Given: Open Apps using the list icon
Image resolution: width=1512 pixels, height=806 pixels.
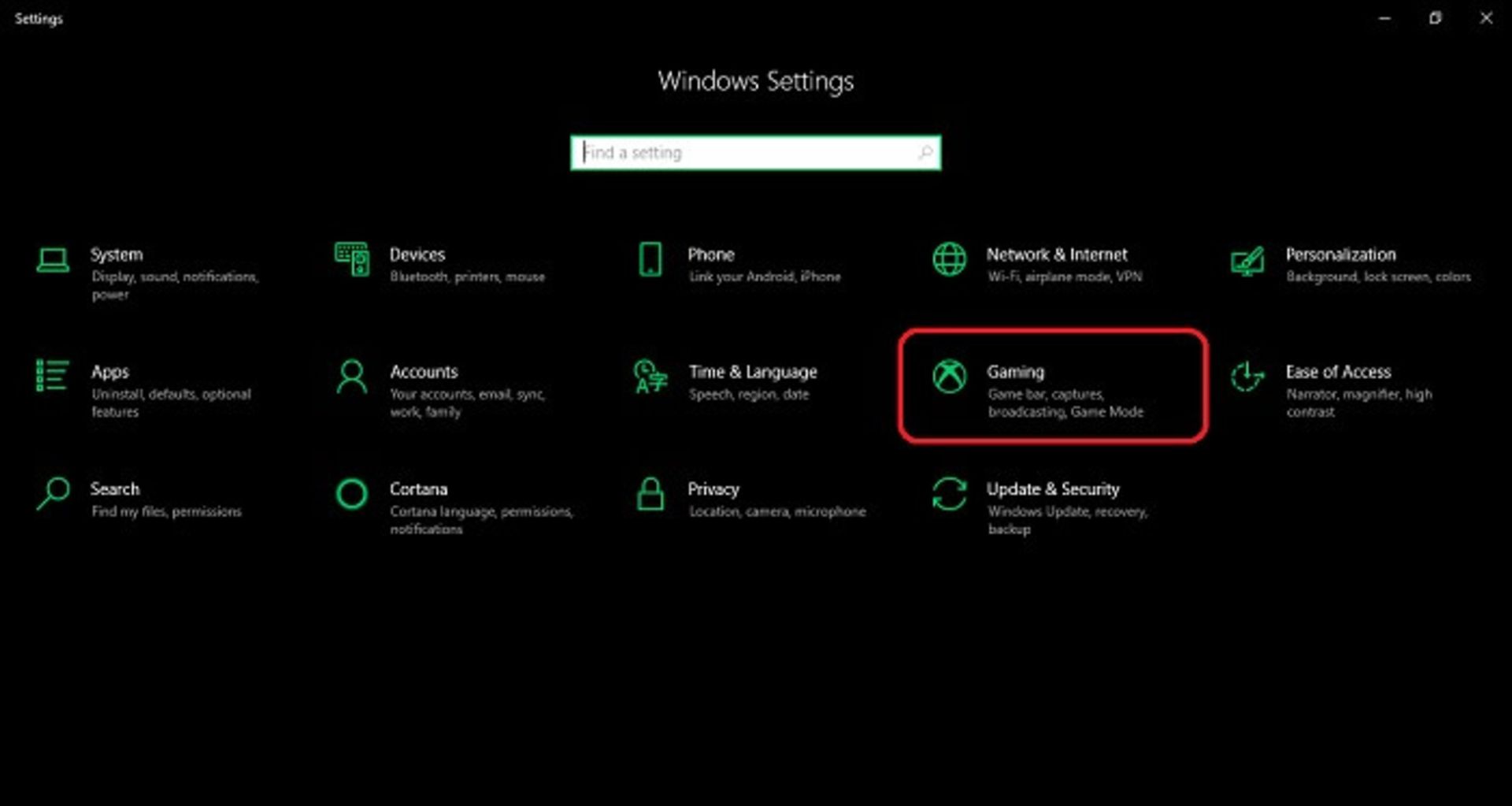Looking at the screenshot, I should tap(52, 376).
